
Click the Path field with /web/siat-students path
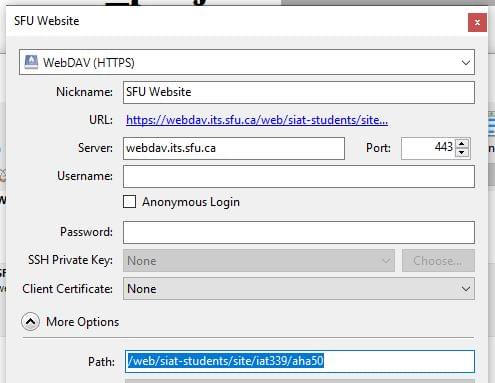tap(300, 361)
